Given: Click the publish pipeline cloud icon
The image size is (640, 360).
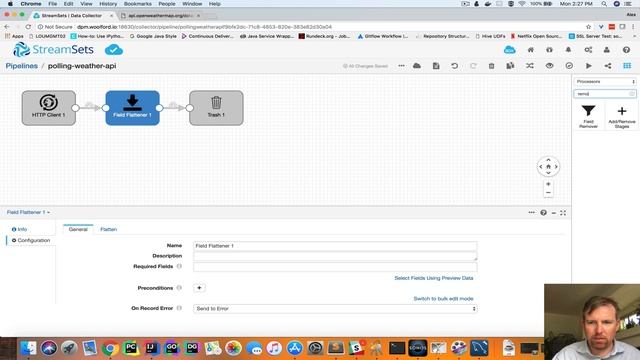Looking at the screenshot, I should click(417, 66).
